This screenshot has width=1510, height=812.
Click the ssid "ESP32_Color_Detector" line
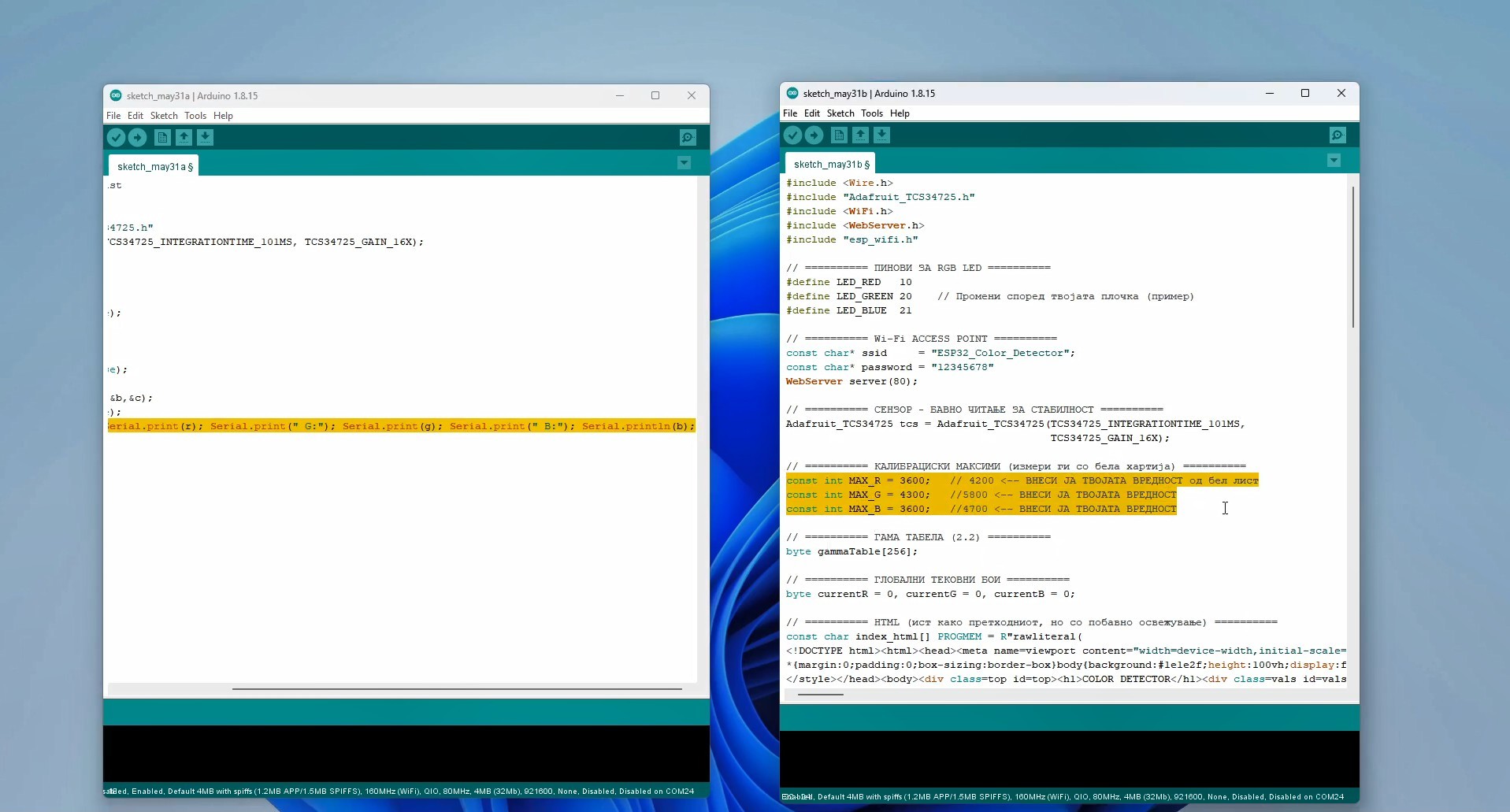coord(930,353)
